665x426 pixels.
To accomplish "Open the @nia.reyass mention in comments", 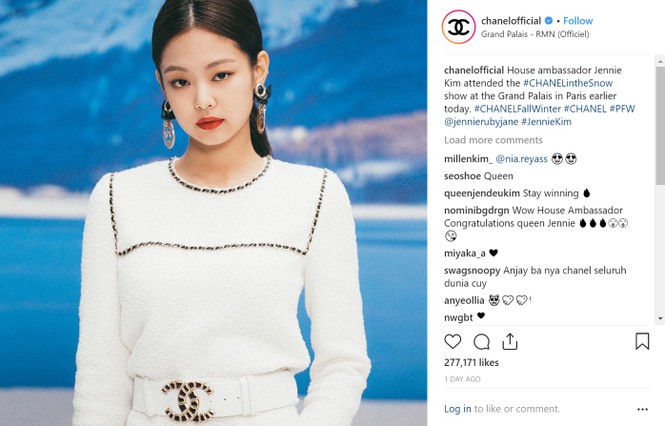I will tap(521, 159).
